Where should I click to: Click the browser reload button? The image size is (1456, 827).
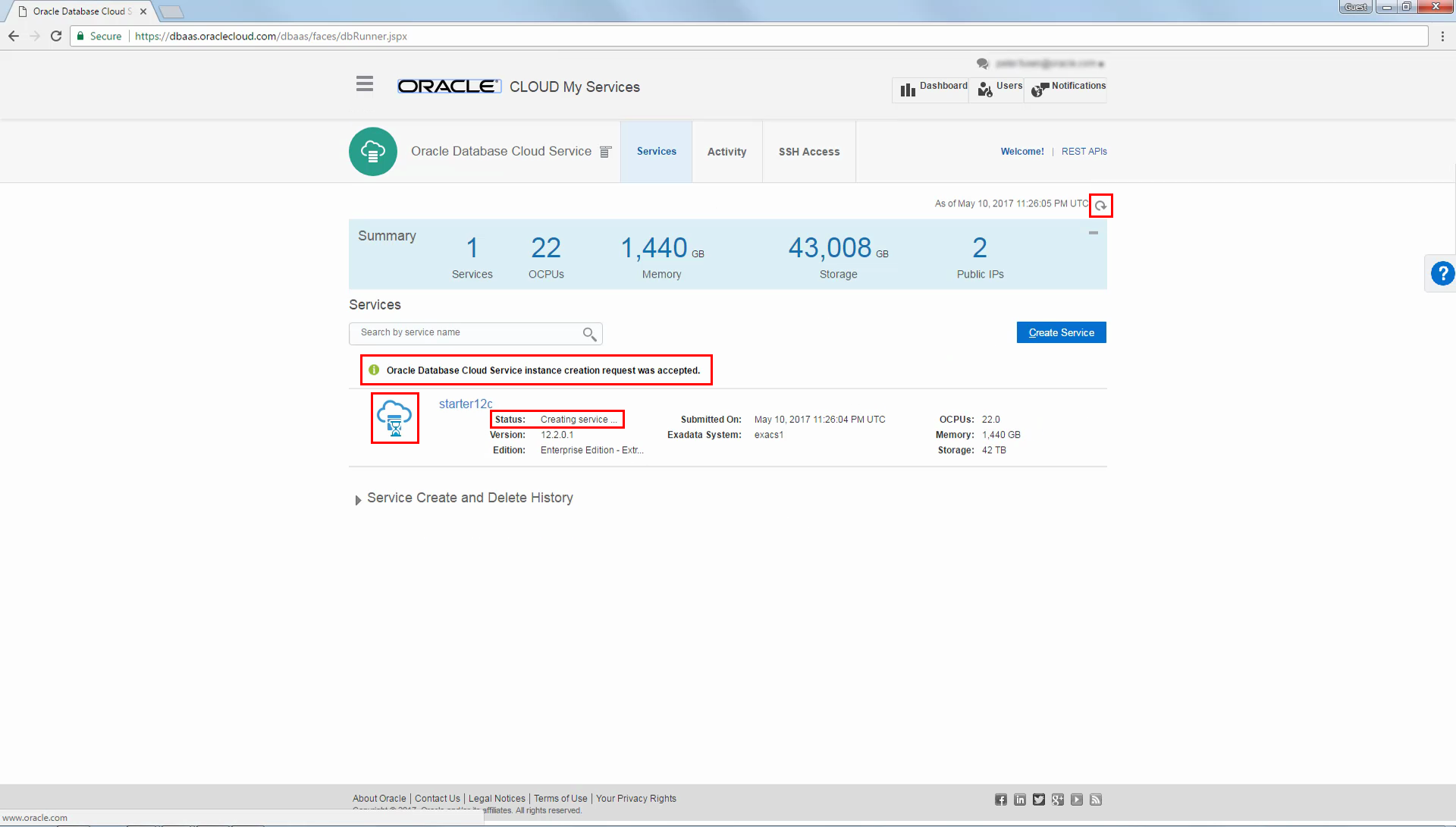56,36
